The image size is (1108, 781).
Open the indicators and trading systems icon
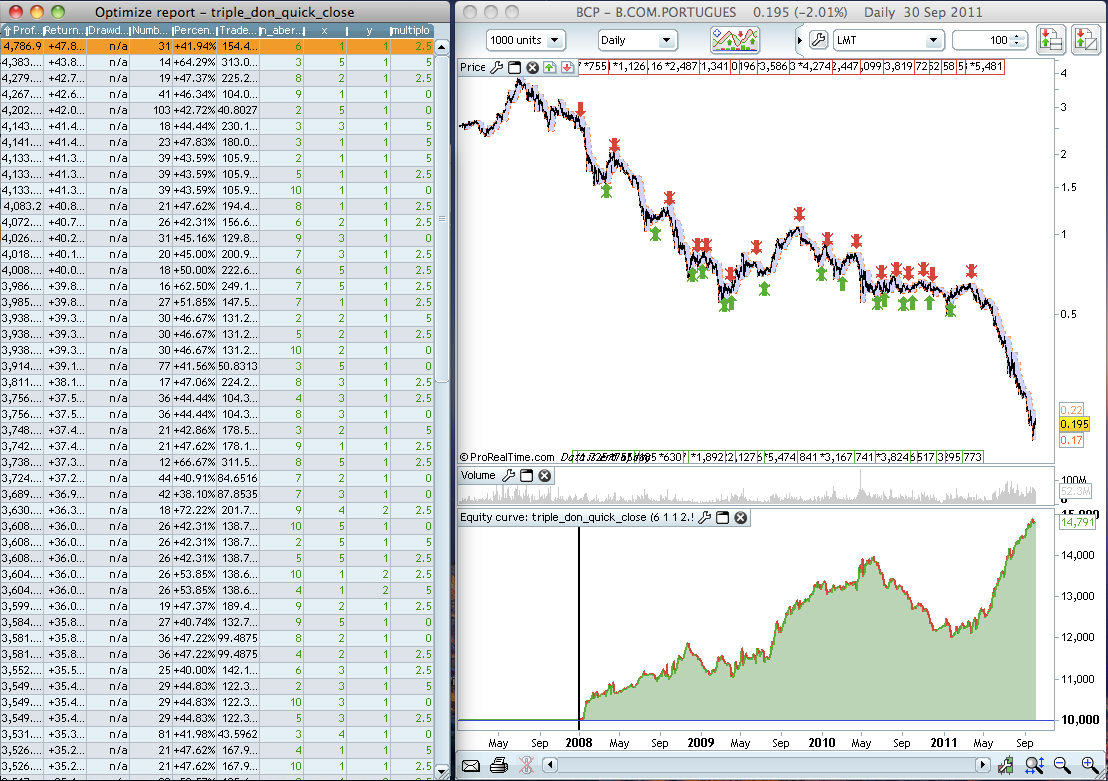pos(734,40)
